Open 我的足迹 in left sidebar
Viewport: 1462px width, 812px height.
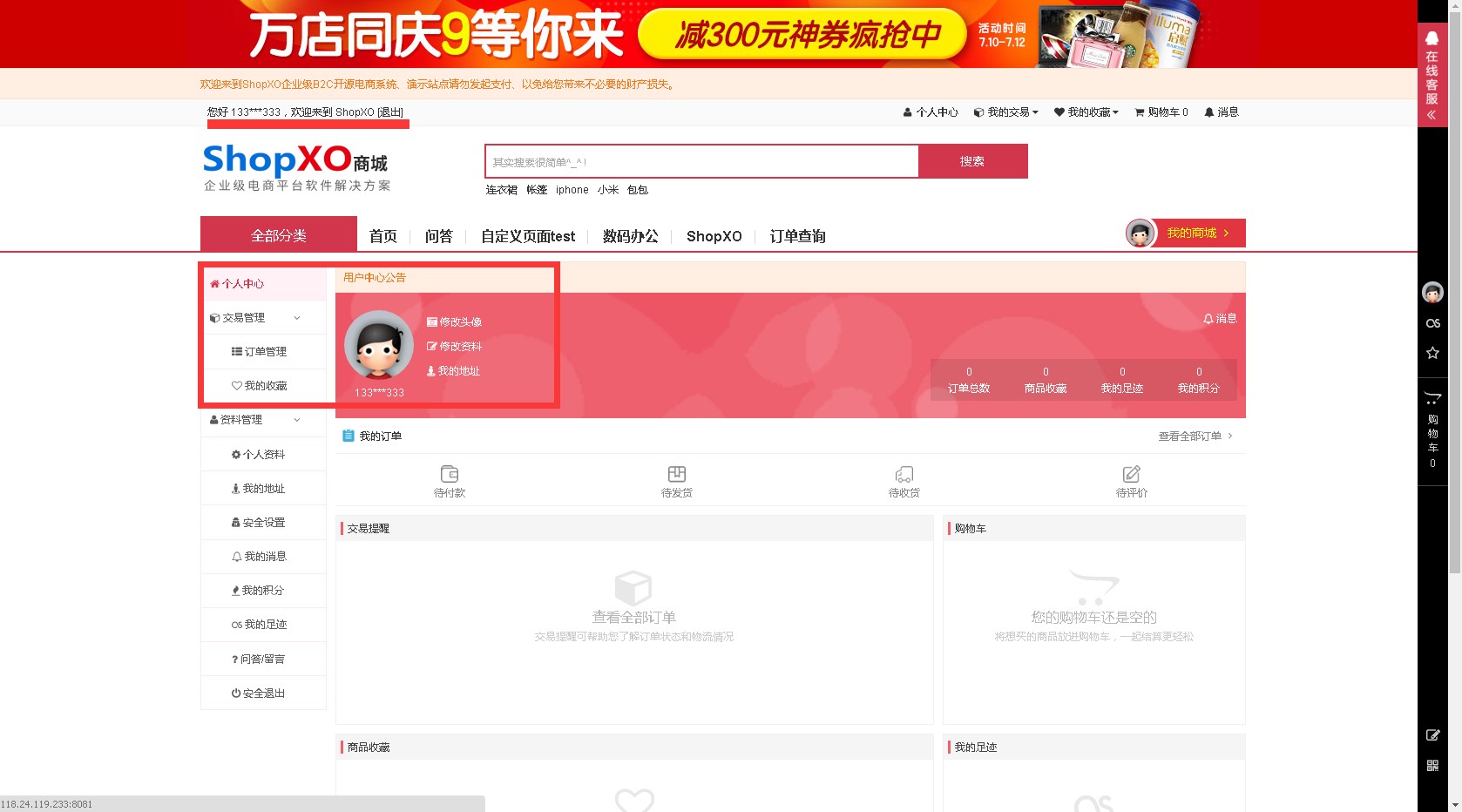click(263, 625)
